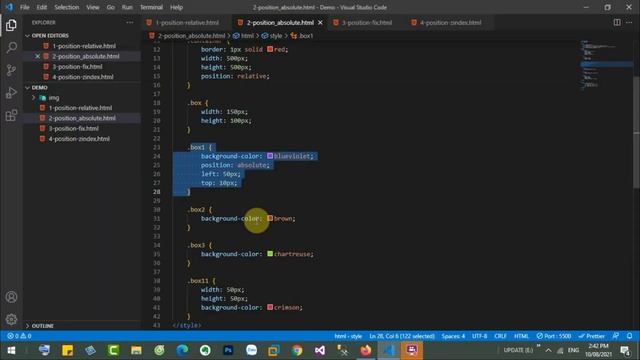The height and width of the screenshot is (360, 640).
Task: Switch to 4-position-zindex.html tab
Action: pyautogui.click(x=451, y=22)
